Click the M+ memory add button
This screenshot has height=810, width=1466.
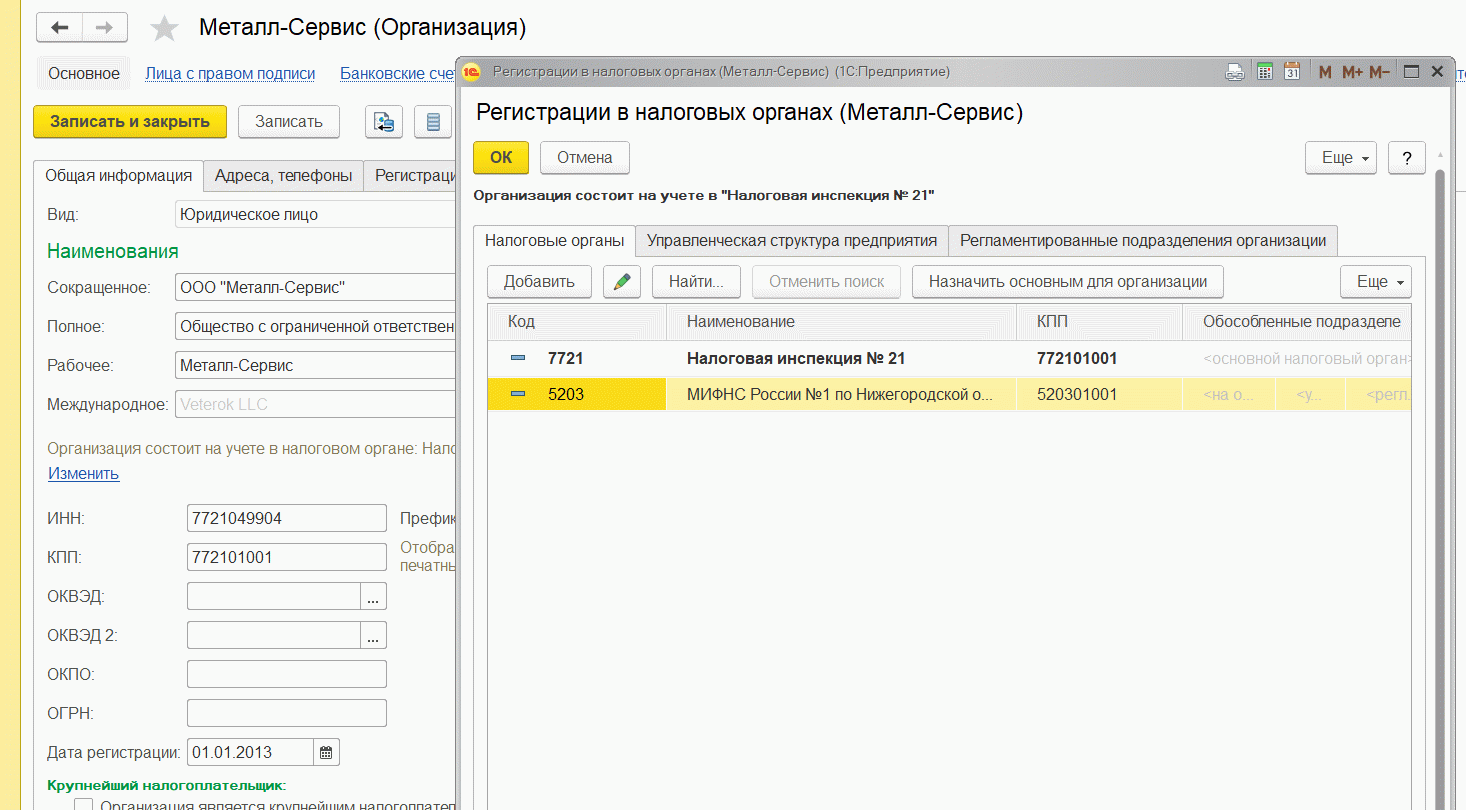[1352, 72]
